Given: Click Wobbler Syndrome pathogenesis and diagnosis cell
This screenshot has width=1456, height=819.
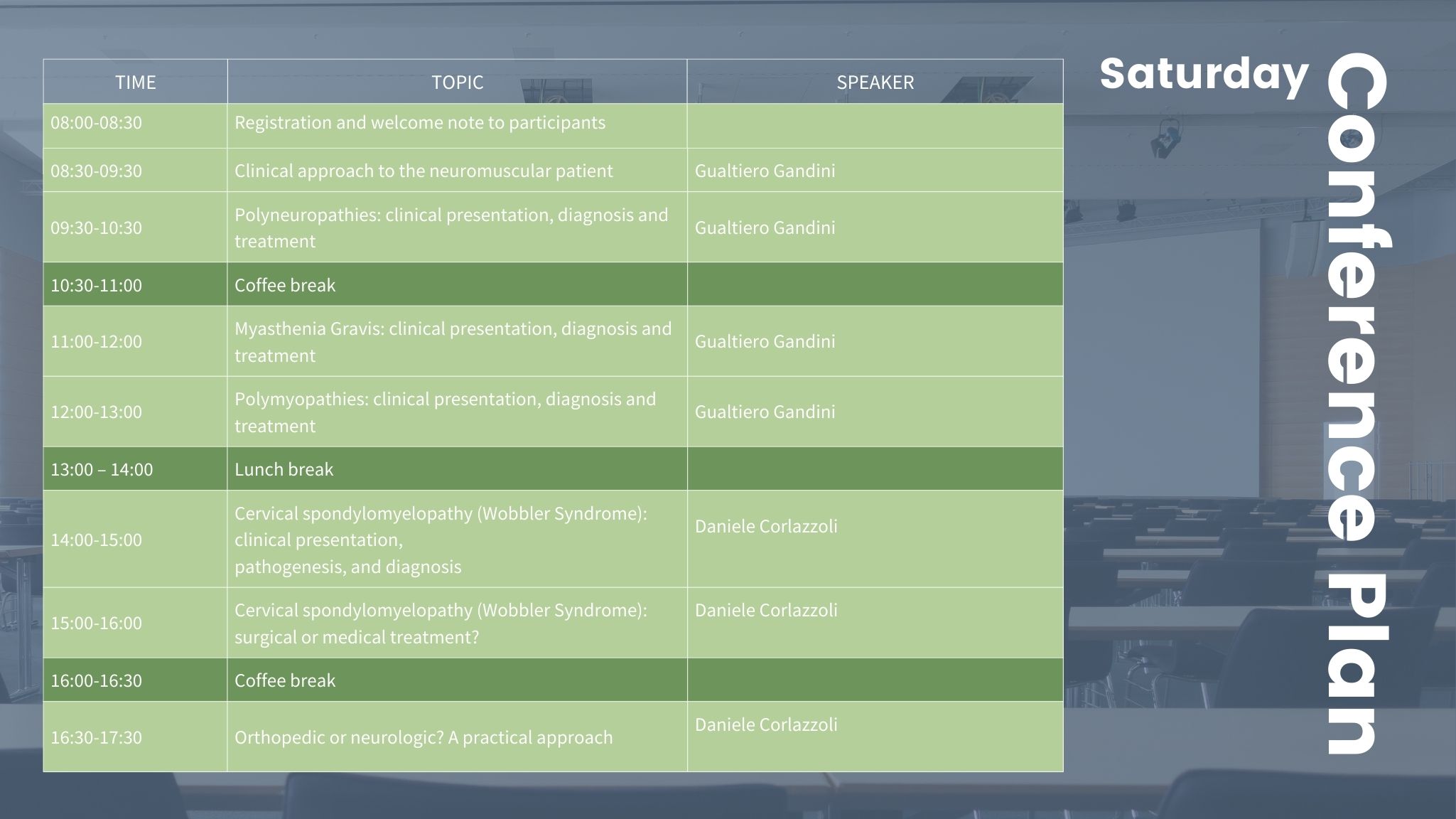Looking at the screenshot, I should 441,540.
